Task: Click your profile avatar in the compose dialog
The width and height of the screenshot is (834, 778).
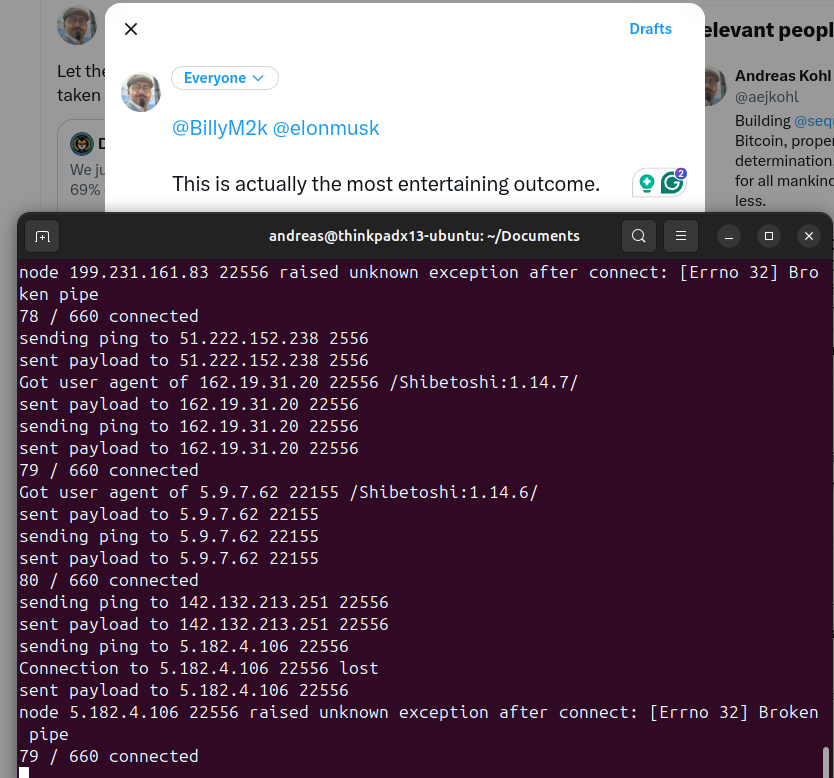Action: point(141,92)
